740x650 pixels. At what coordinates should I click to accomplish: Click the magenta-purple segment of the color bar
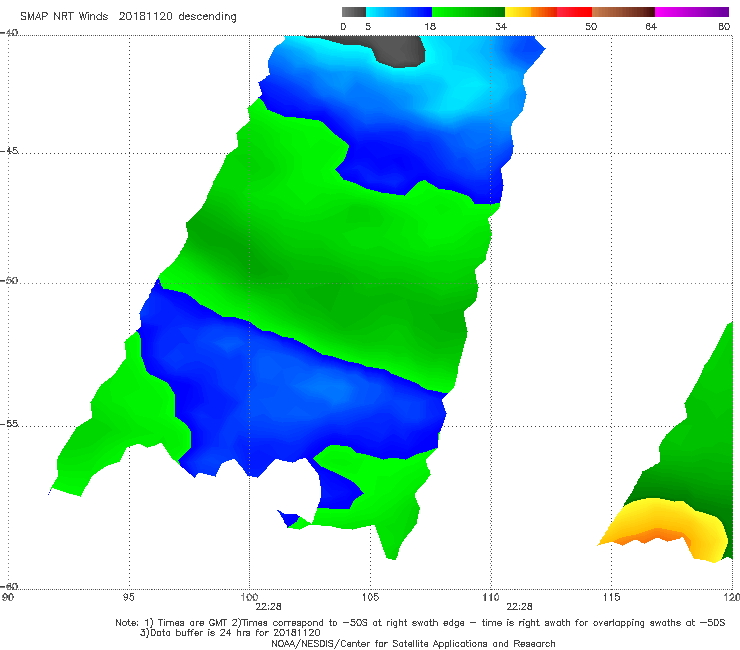tap(692, 12)
